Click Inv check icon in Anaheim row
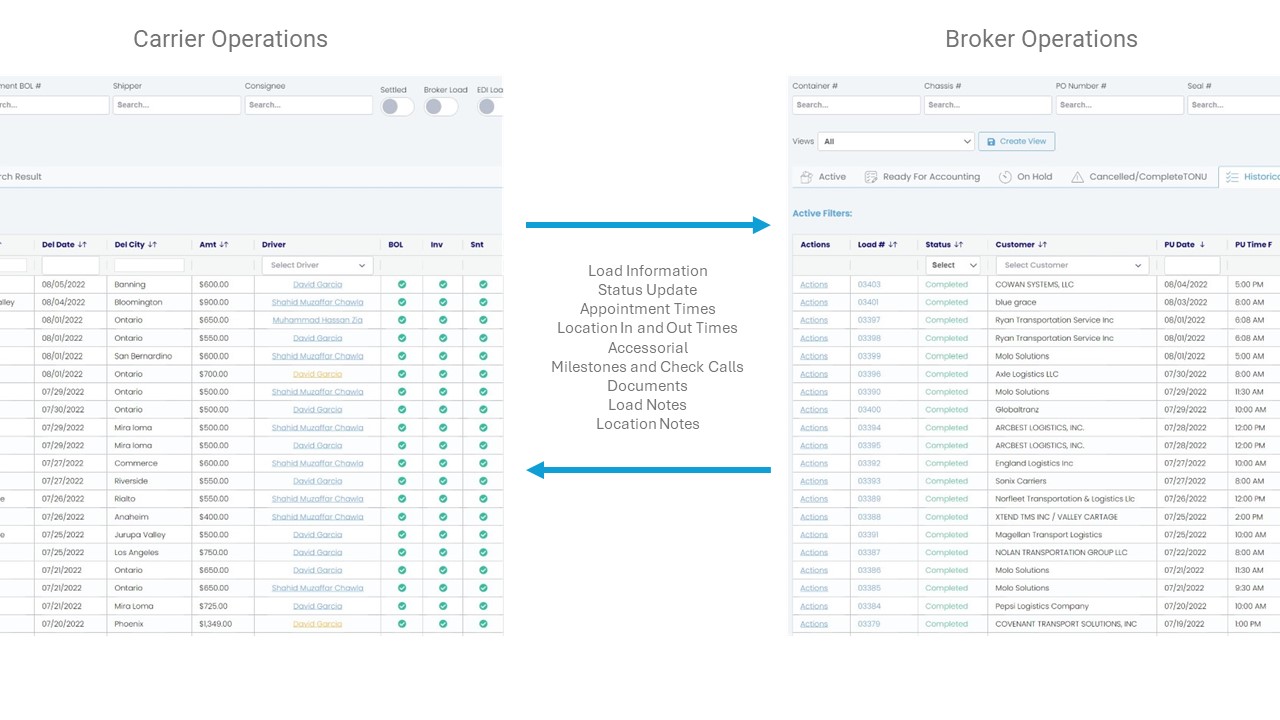 tap(443, 517)
